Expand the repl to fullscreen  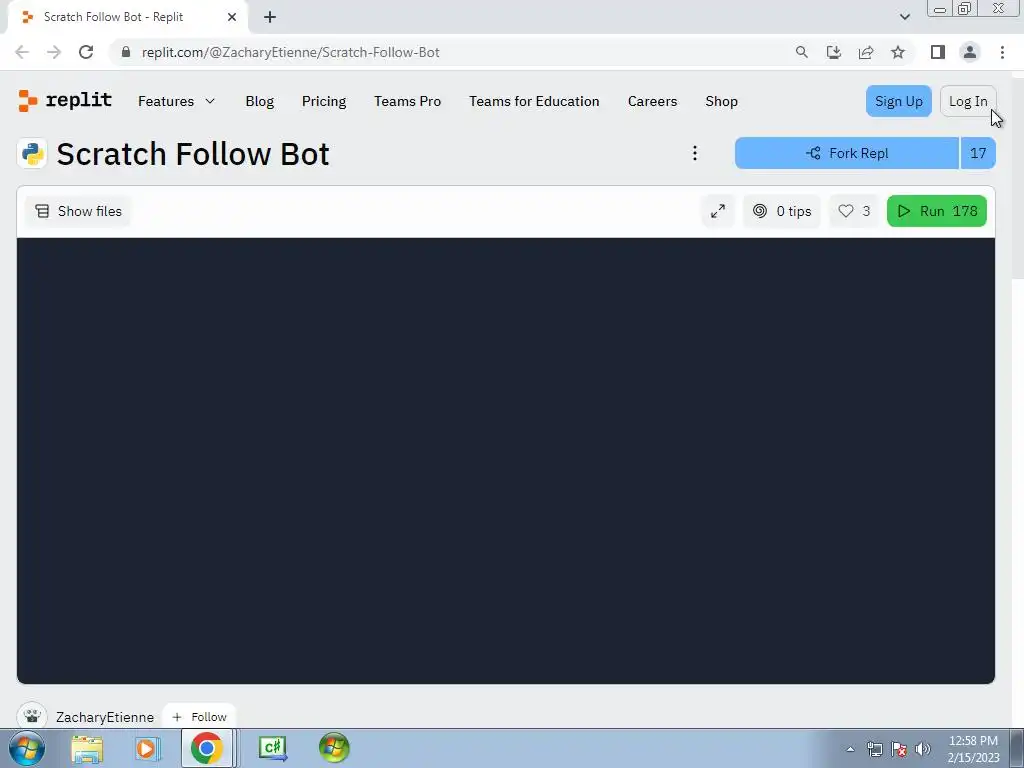coord(718,211)
